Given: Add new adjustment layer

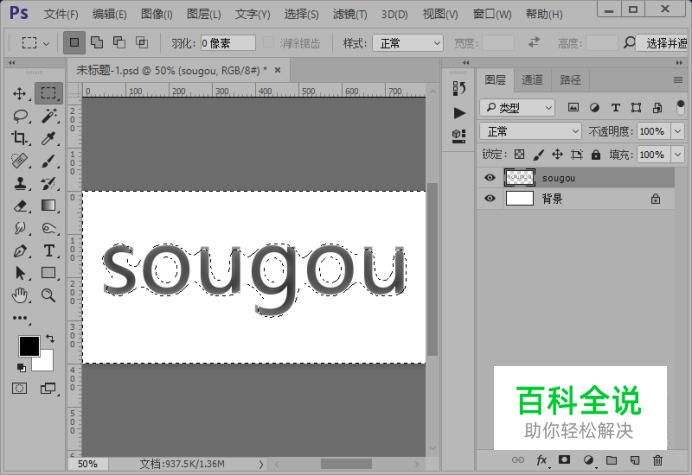Looking at the screenshot, I should point(588,460).
